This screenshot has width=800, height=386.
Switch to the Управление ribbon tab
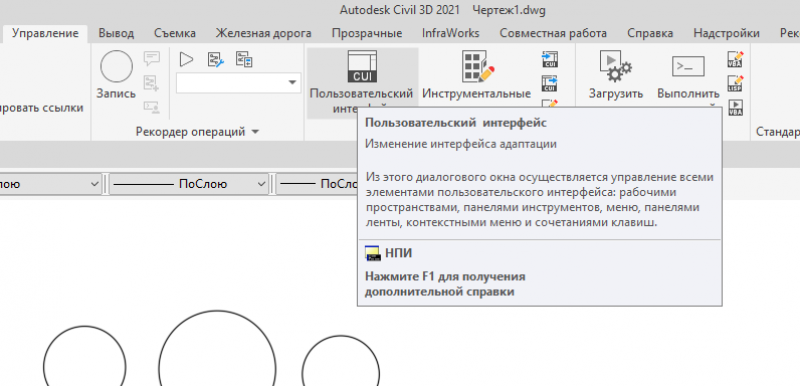coord(45,34)
